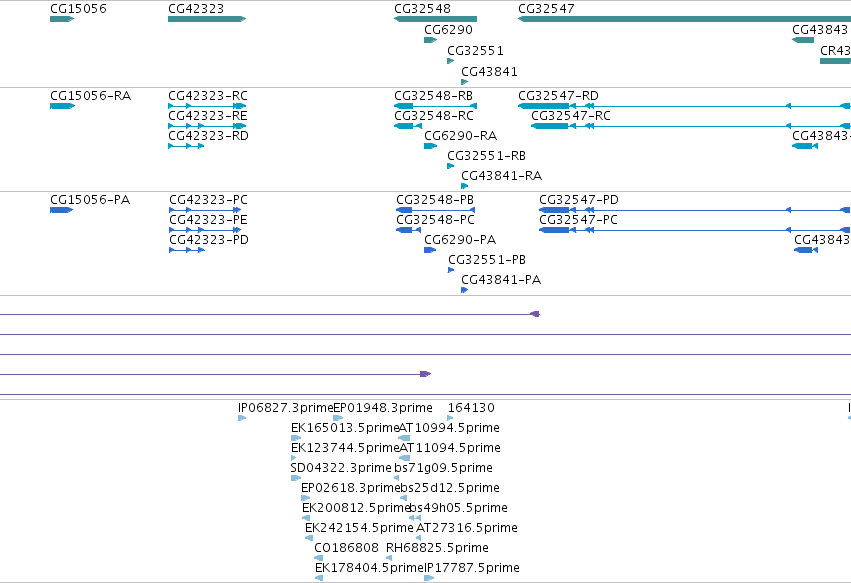Select the RH68825.5prime EST
This screenshot has height=583, width=851.
389,558
